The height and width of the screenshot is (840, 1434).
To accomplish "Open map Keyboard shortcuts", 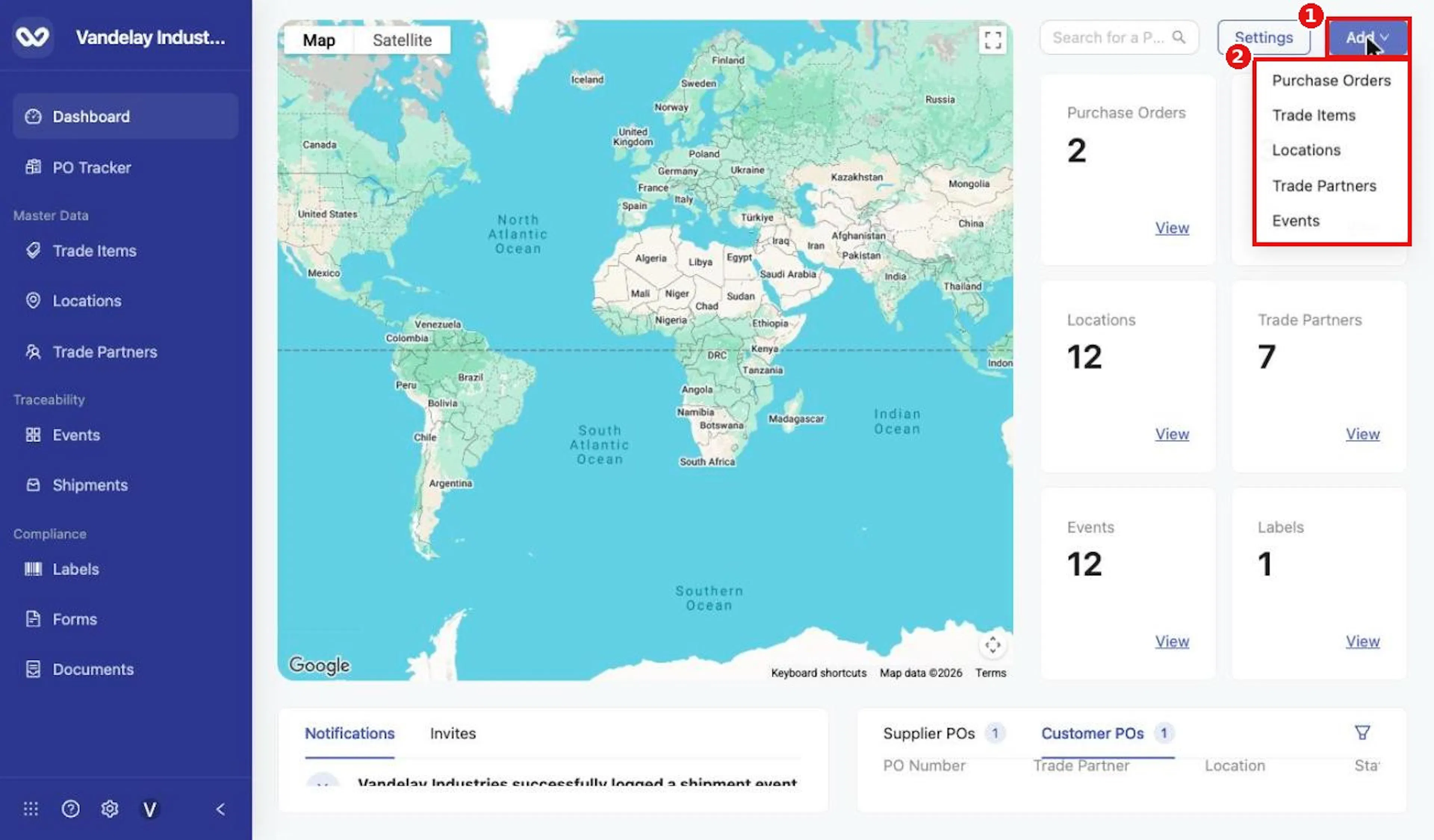I will [x=818, y=673].
